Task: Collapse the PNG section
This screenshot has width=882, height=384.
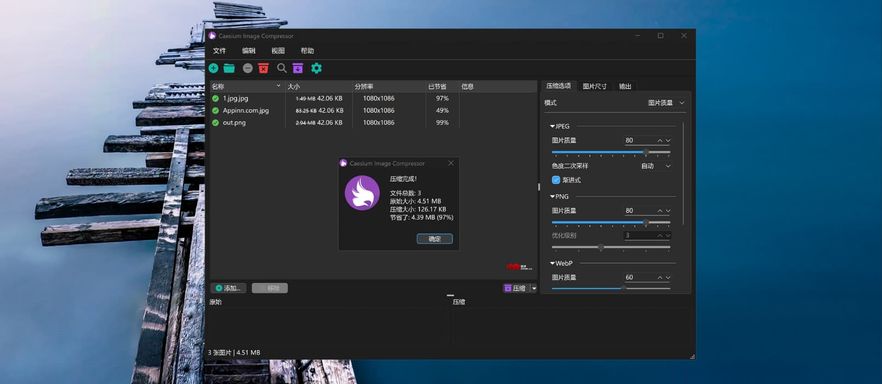Action: click(559, 196)
